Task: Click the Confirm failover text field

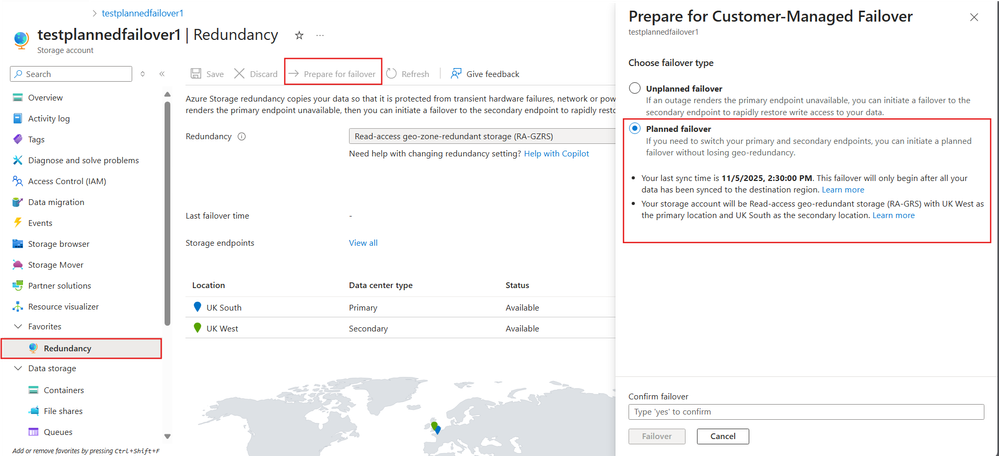Action: [806, 412]
